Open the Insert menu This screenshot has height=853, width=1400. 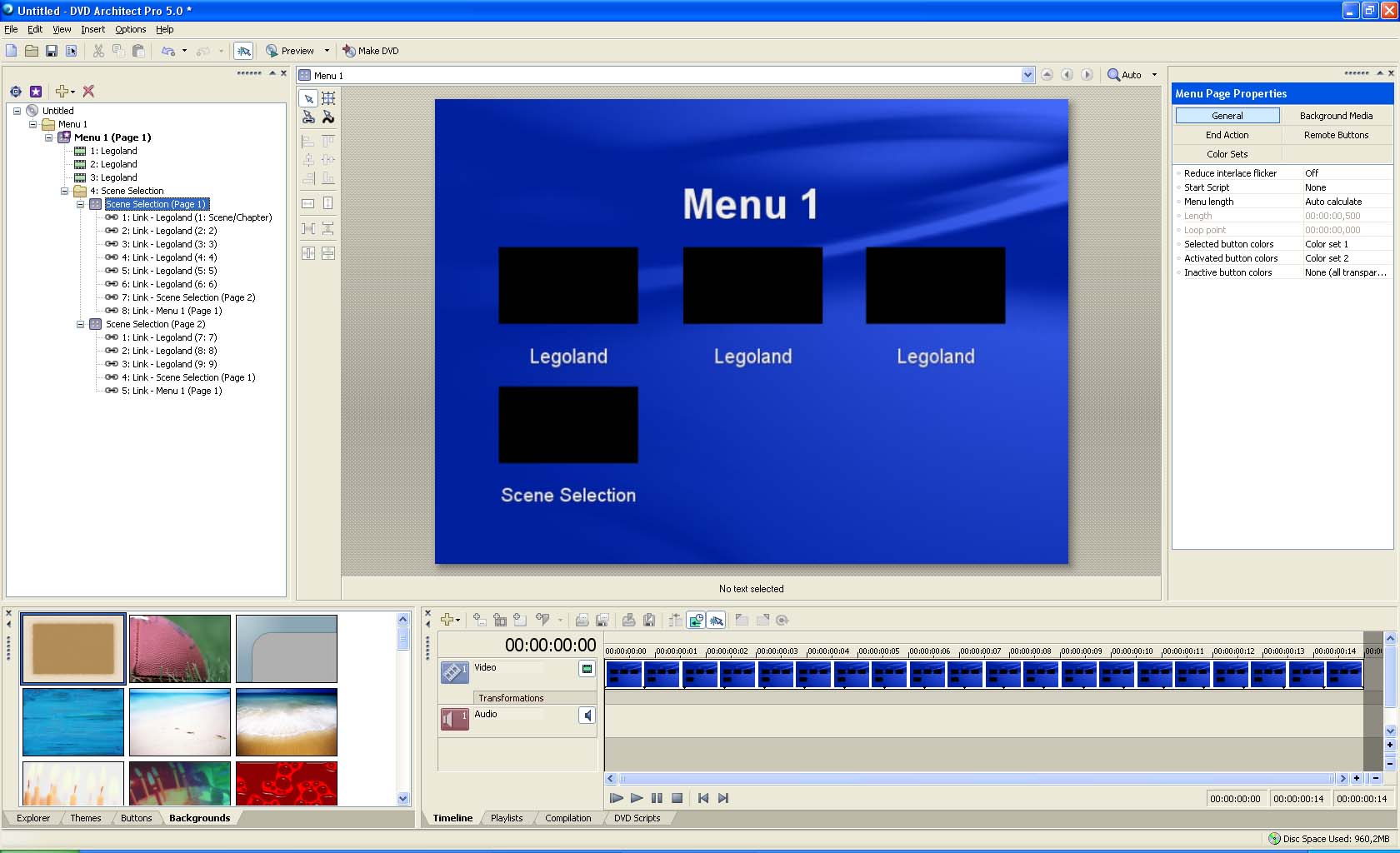coord(92,29)
